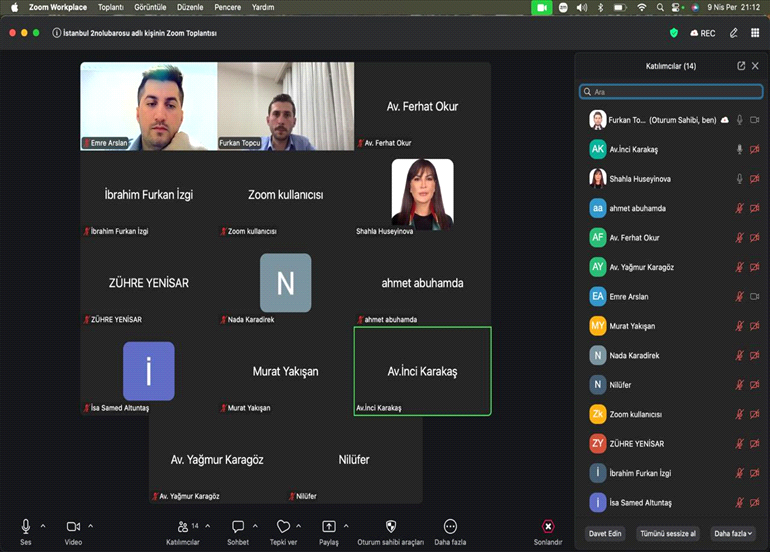Image resolution: width=770 pixels, height=552 pixels.
Task: Click in the Ara search field
Action: [671, 92]
